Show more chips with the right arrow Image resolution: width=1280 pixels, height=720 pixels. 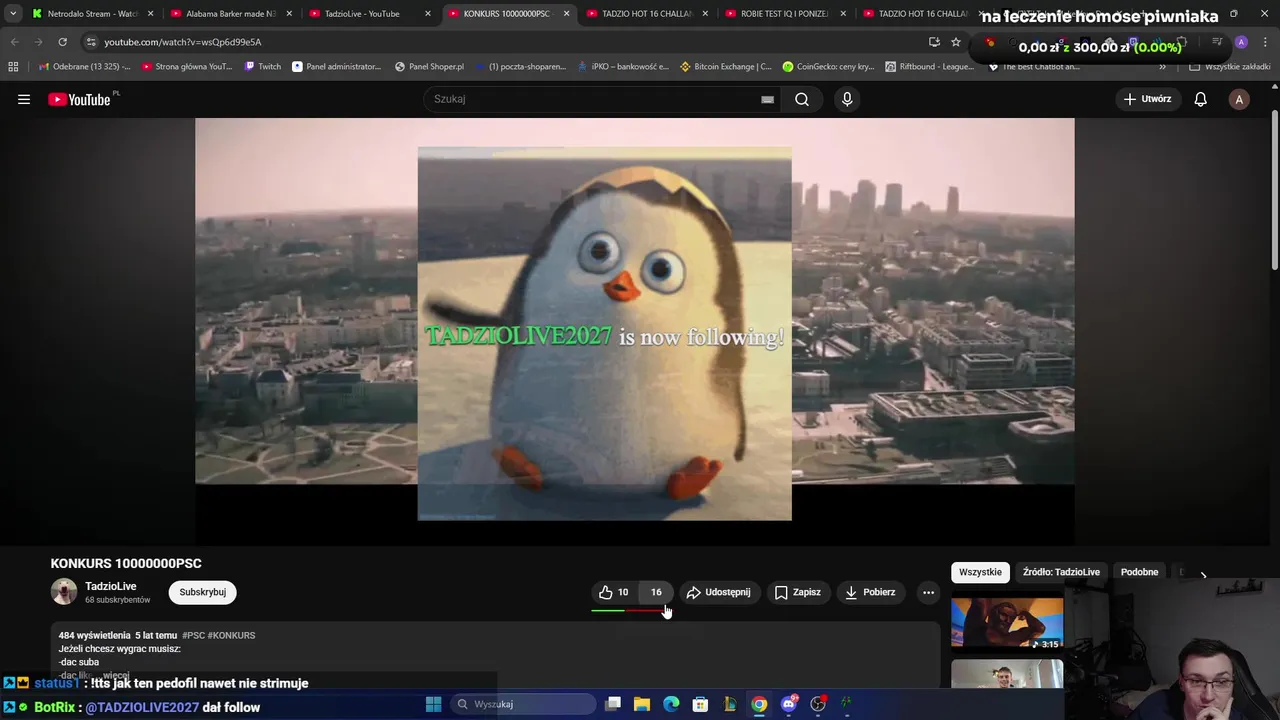tap(1203, 573)
